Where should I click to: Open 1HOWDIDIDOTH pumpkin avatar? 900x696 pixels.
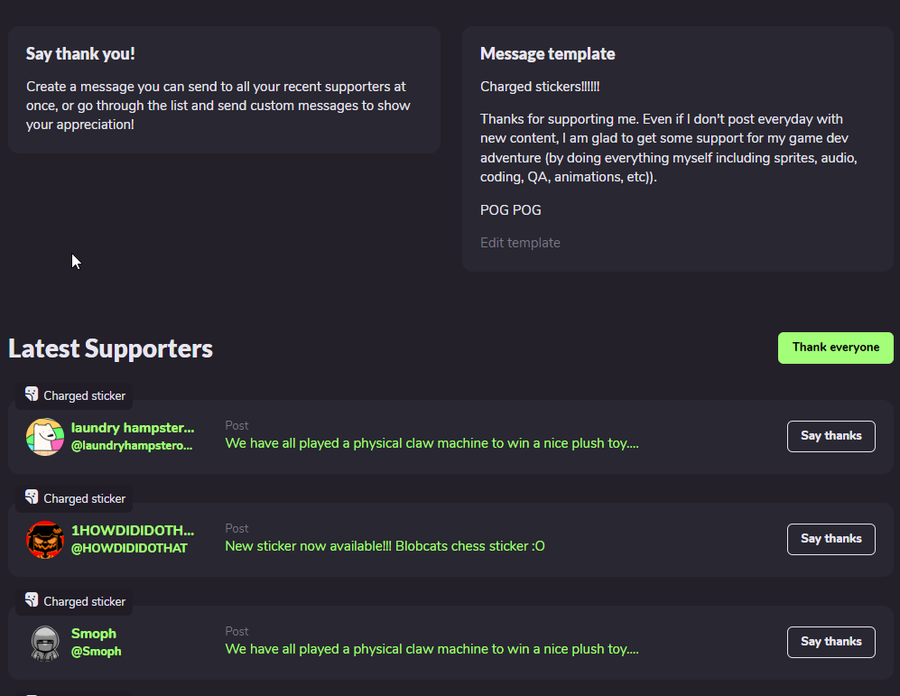(45, 539)
